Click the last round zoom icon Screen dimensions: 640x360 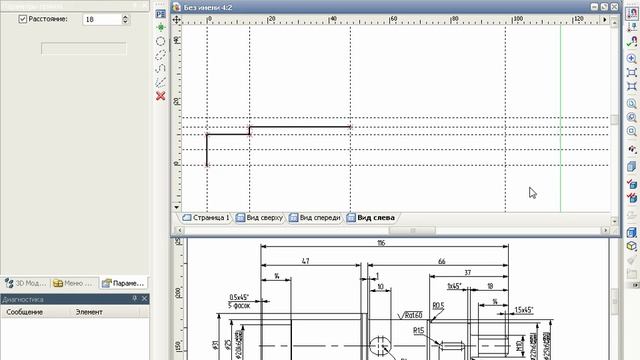tap(632, 131)
